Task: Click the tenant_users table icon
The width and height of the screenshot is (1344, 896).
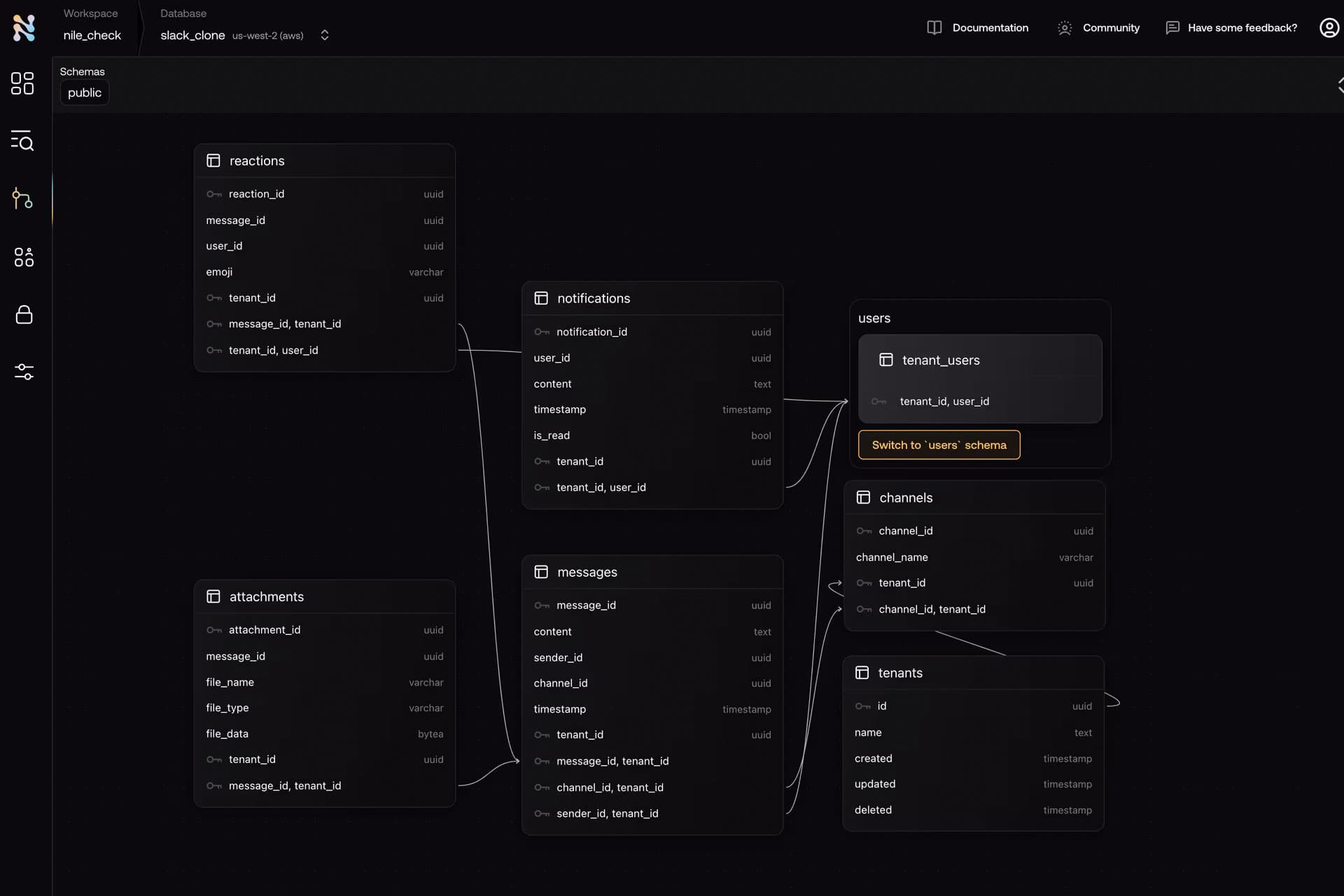Action: (886, 360)
